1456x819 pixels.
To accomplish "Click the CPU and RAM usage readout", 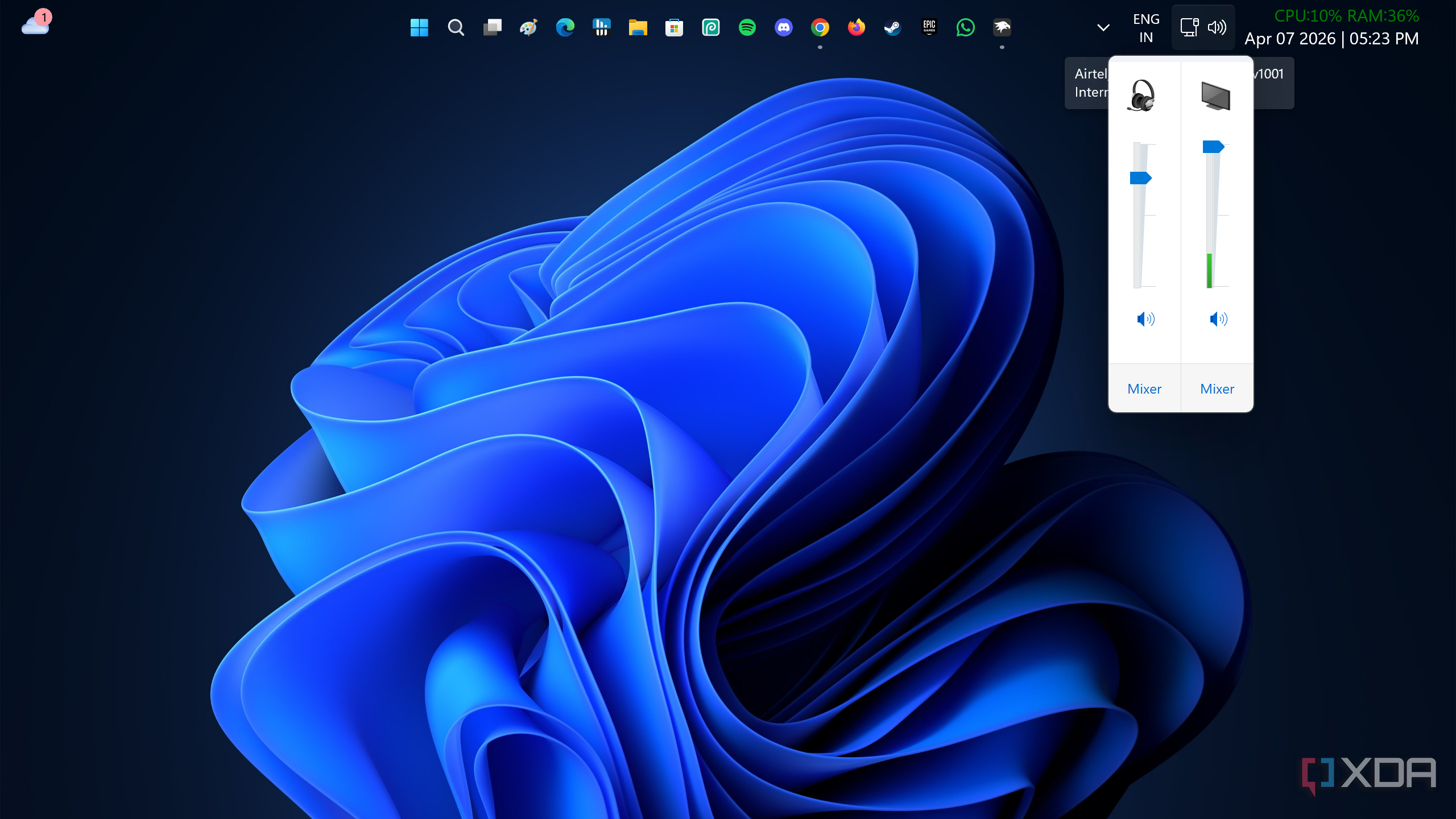I will tap(1346, 16).
